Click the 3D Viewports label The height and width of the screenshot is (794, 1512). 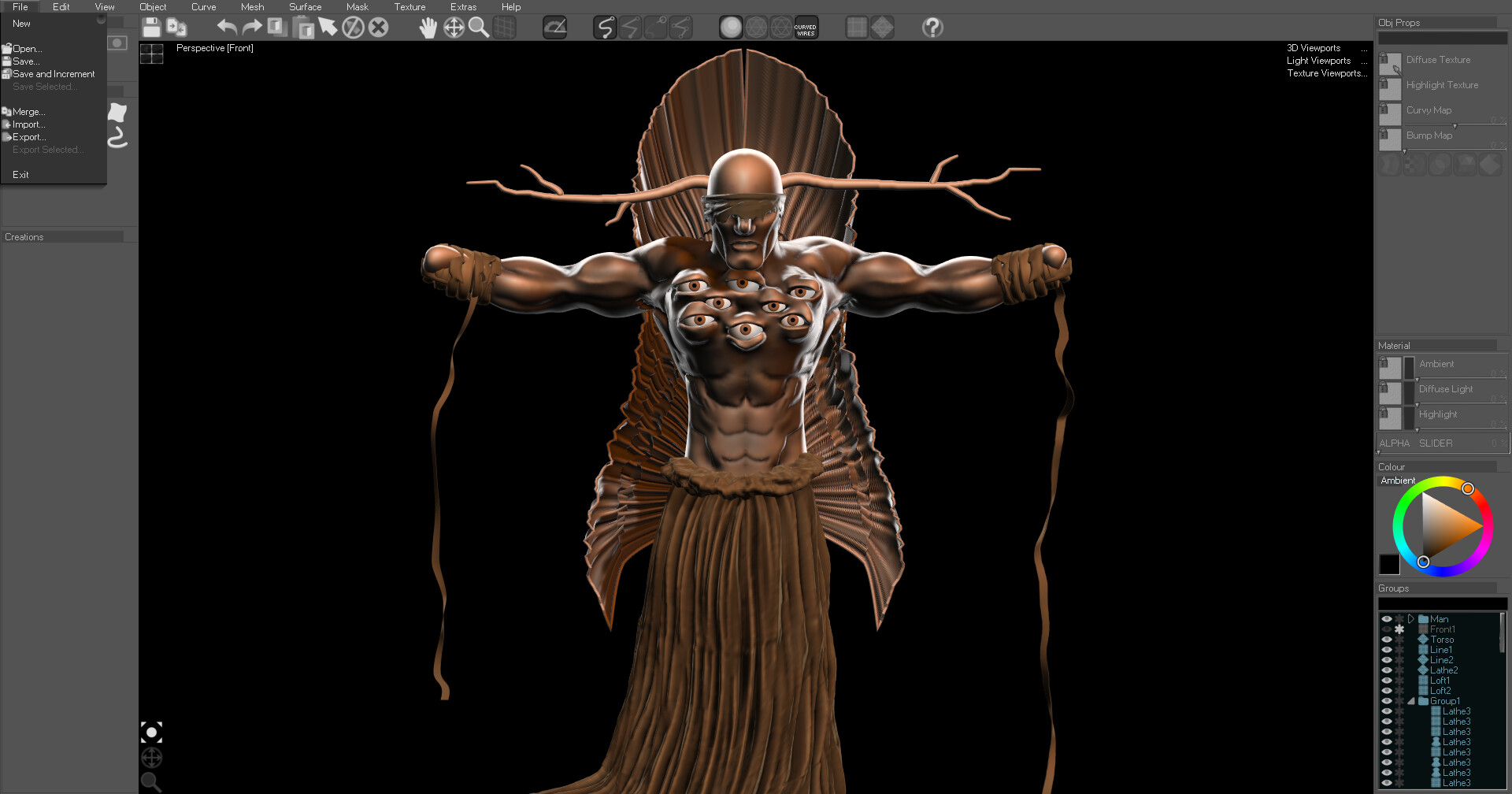(x=1314, y=48)
